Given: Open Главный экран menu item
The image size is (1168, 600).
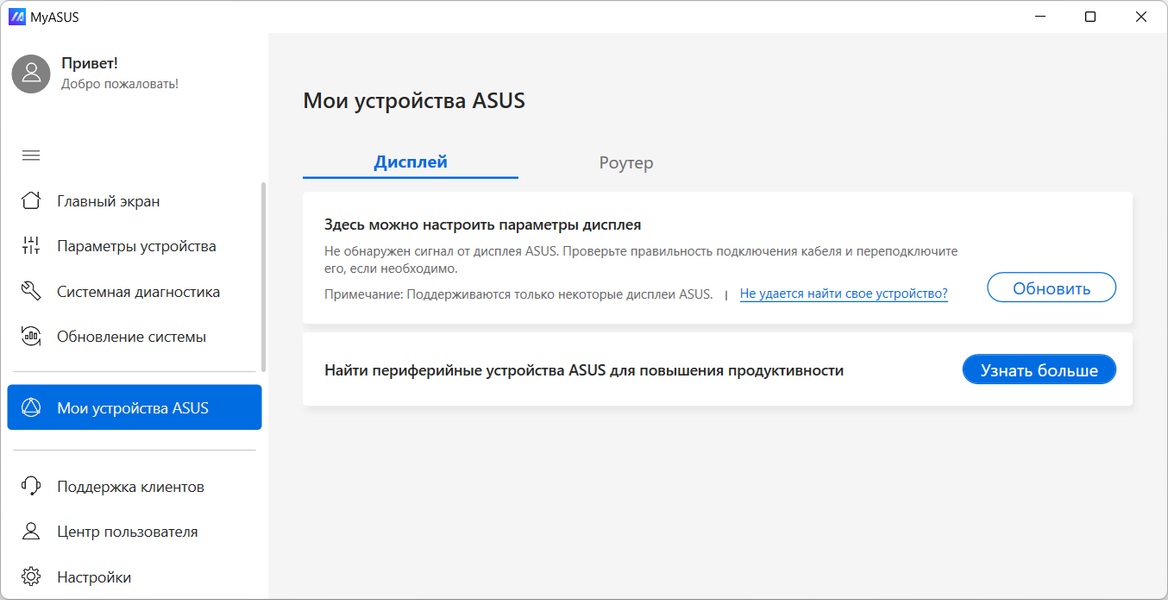Looking at the screenshot, I should (134, 201).
